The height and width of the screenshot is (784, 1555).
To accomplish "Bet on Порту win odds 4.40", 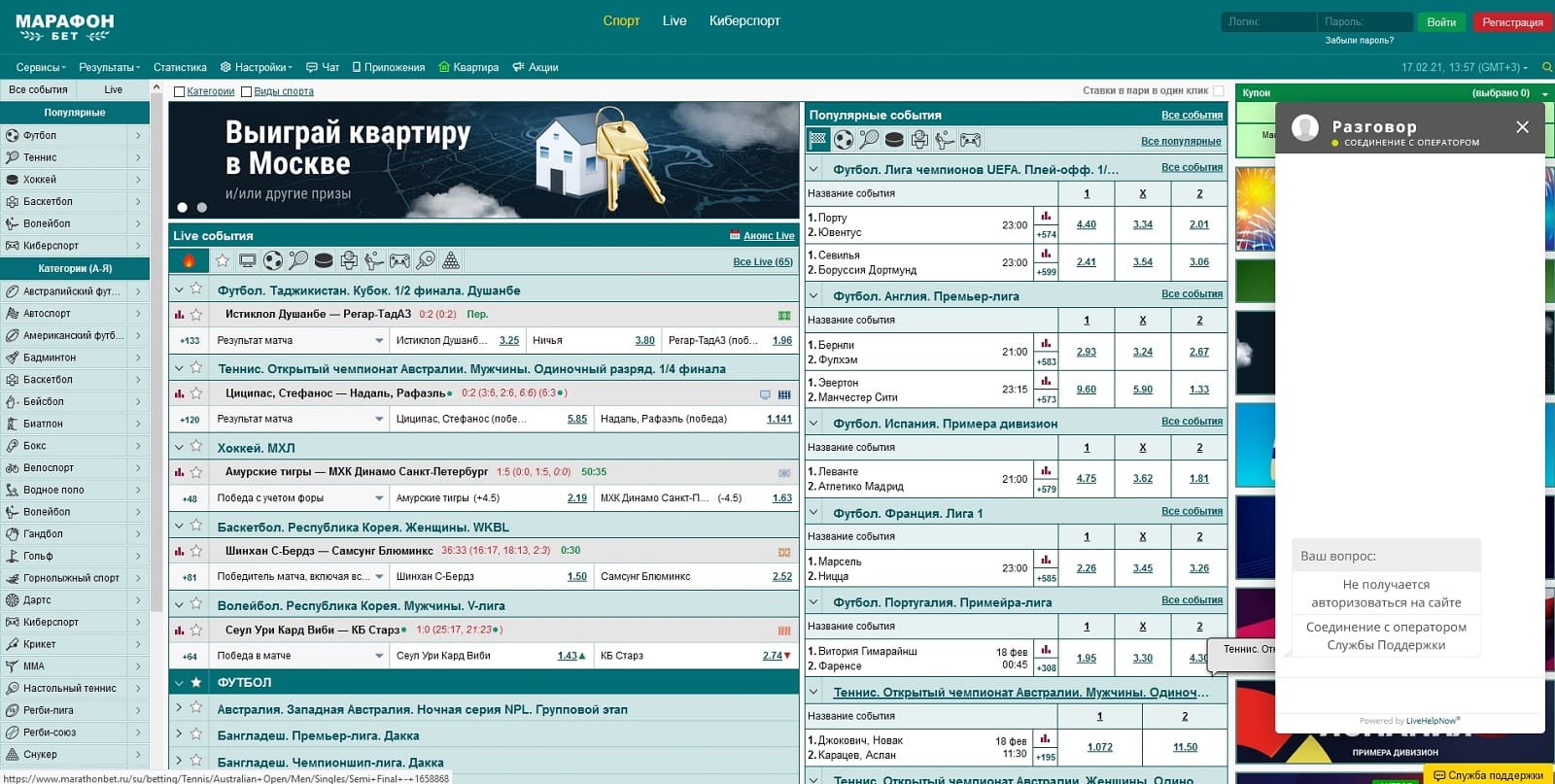I will pos(1087,224).
